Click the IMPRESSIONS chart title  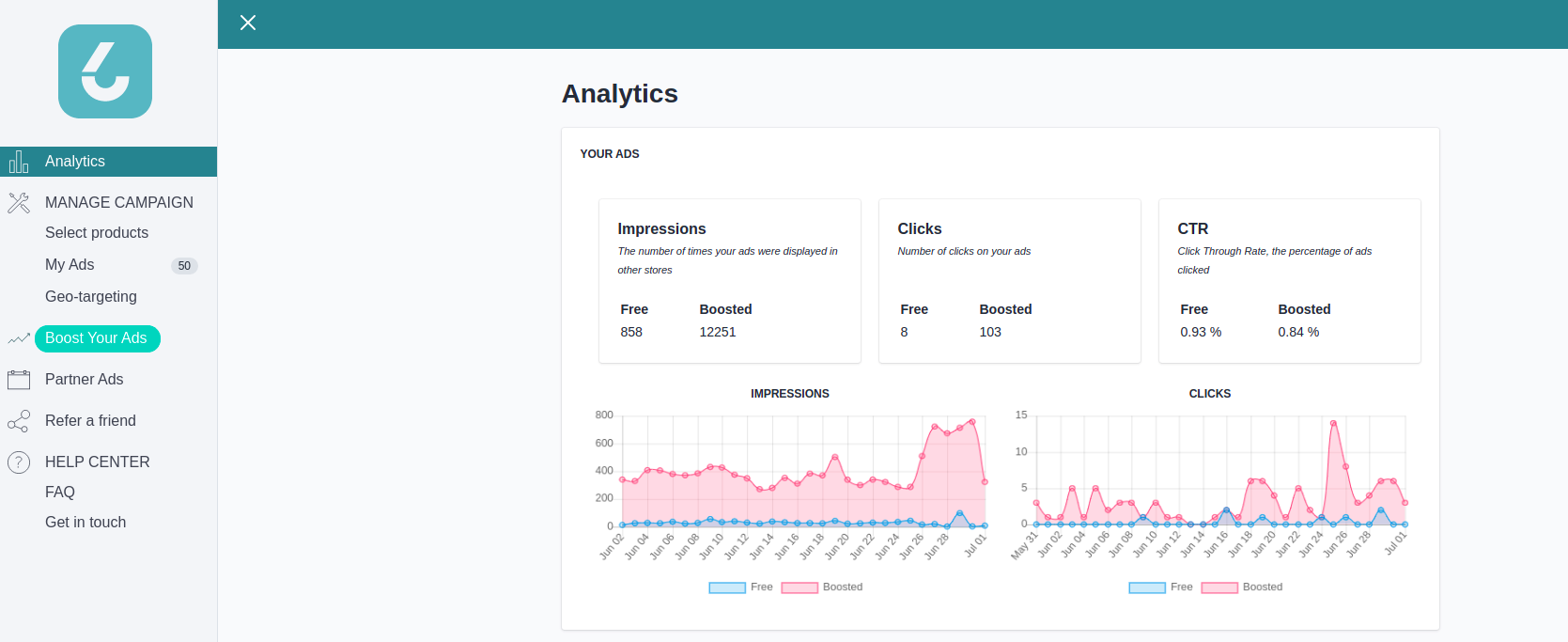790,394
